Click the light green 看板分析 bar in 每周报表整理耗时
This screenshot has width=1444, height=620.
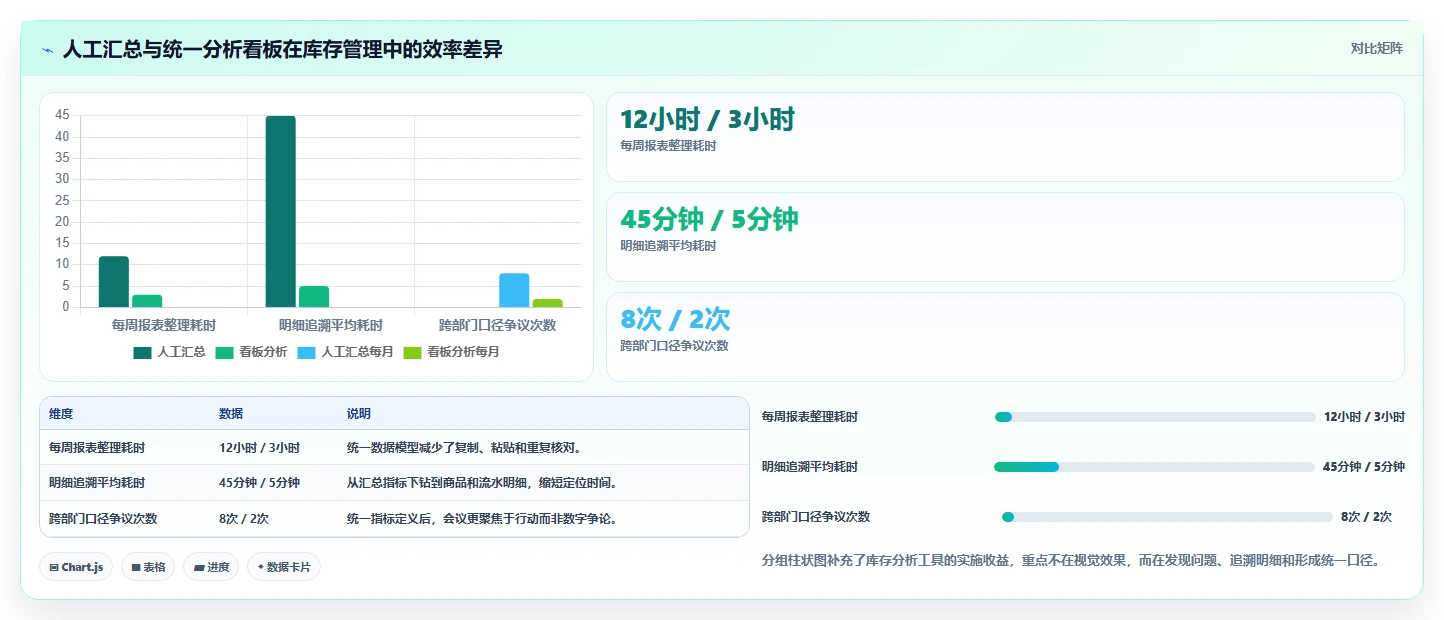pyautogui.click(x=147, y=301)
